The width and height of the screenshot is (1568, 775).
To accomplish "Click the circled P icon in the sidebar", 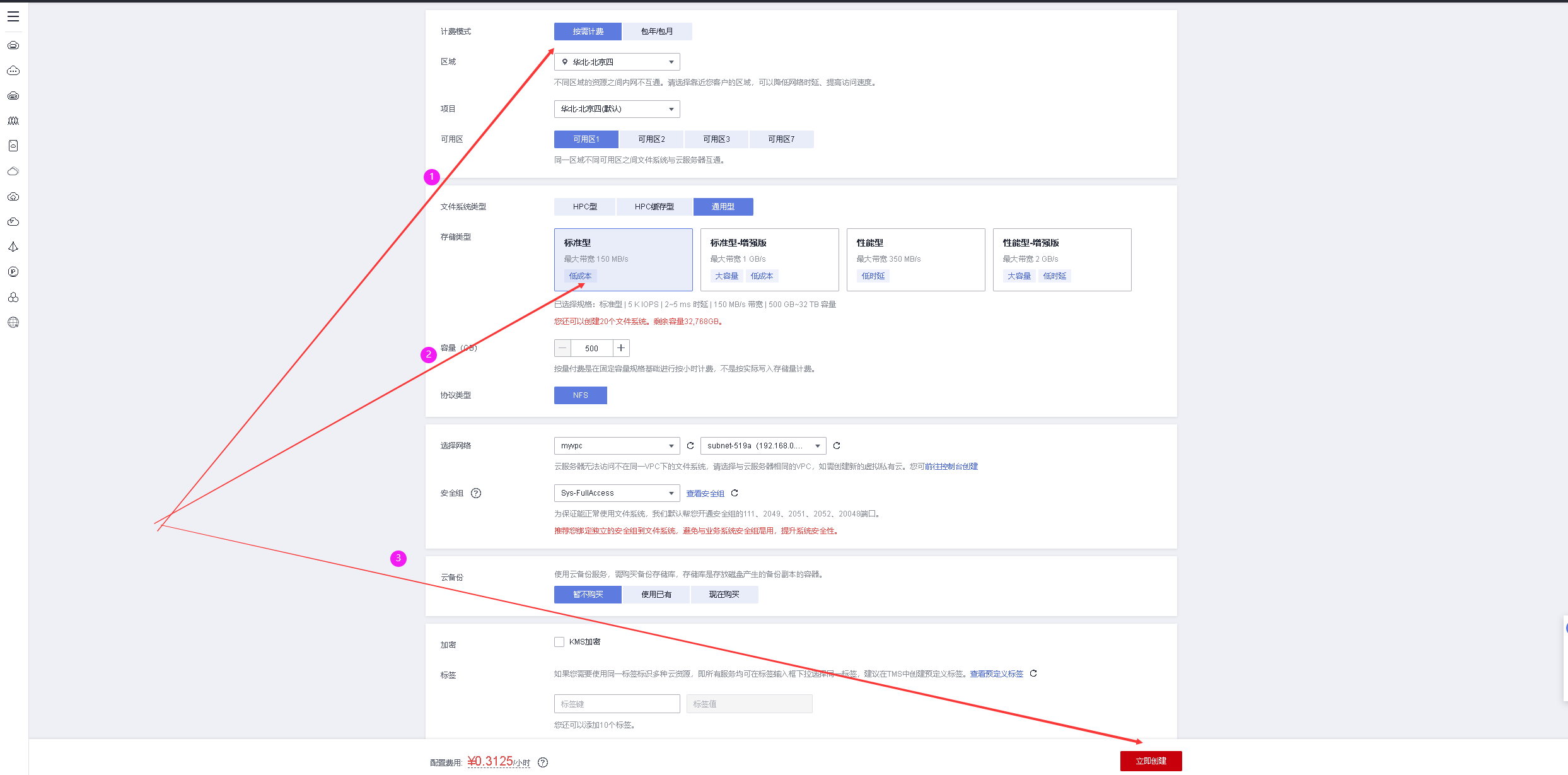I will coord(13,272).
